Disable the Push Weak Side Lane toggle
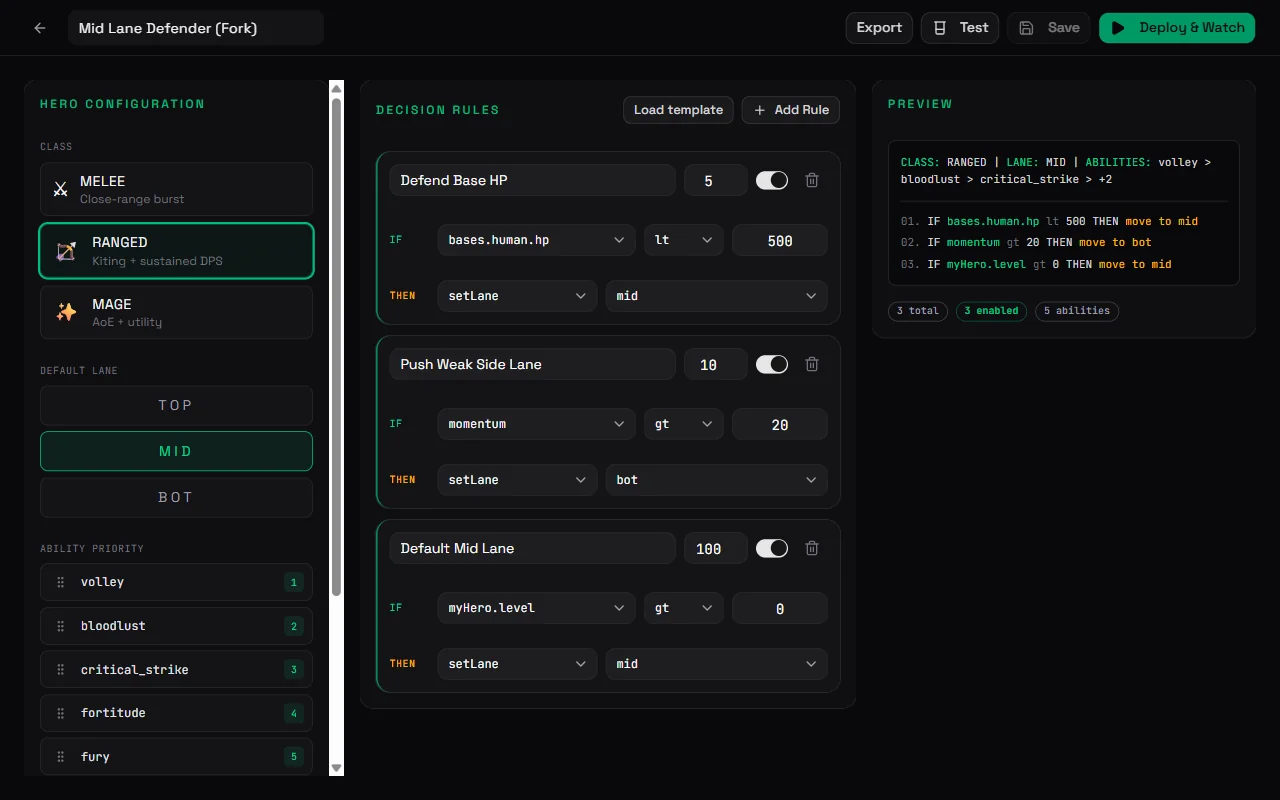Image resolution: width=1280 pixels, height=800 pixels. 772,364
